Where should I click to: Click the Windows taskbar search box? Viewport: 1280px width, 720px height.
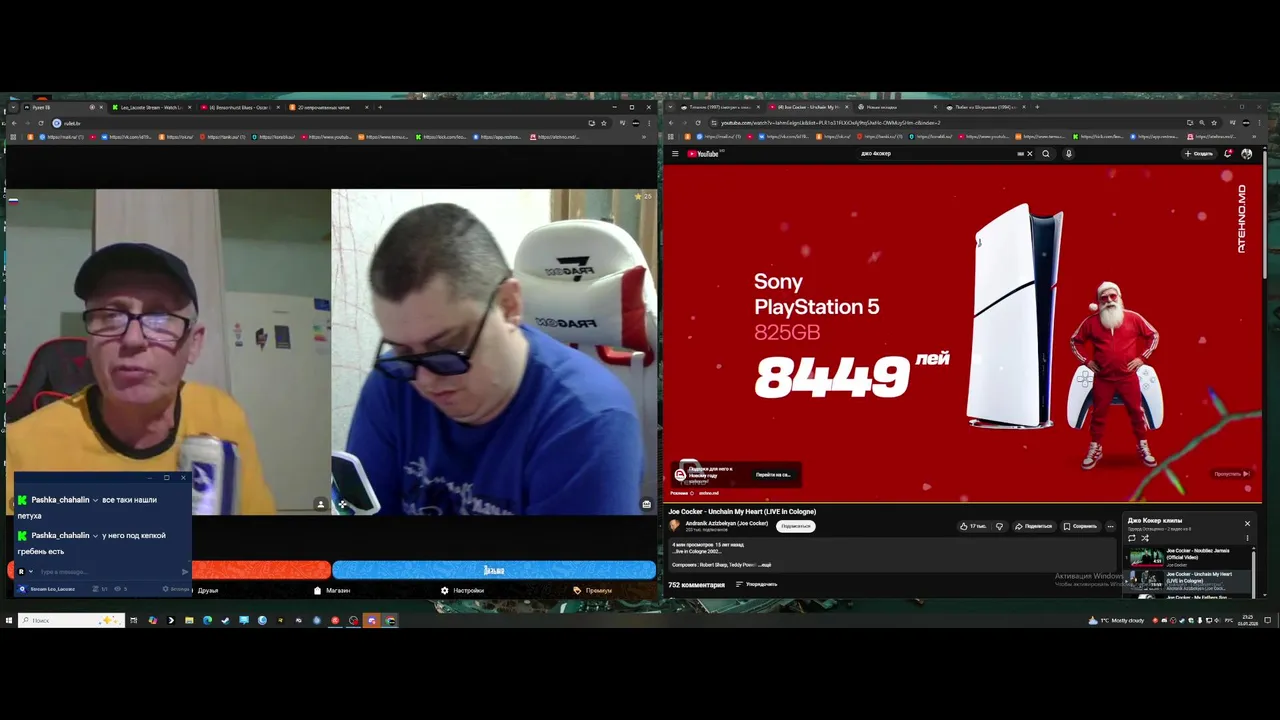tap(70, 620)
